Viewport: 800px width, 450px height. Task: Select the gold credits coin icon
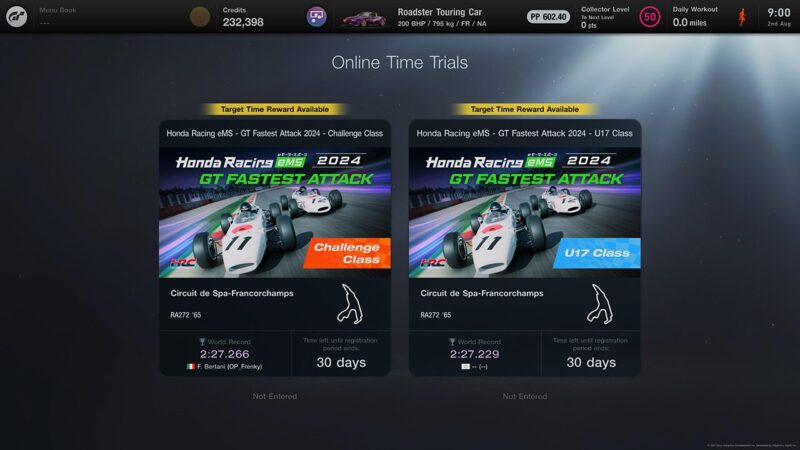pos(200,17)
